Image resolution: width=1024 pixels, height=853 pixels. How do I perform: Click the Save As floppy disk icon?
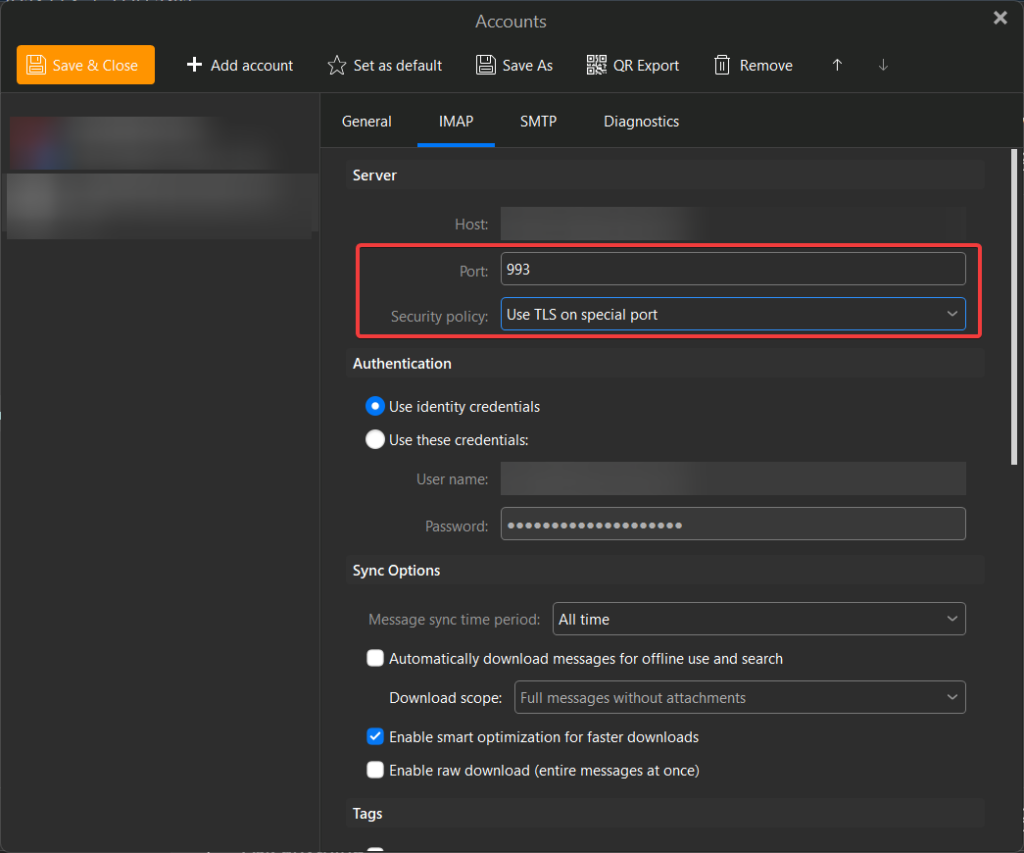486,65
